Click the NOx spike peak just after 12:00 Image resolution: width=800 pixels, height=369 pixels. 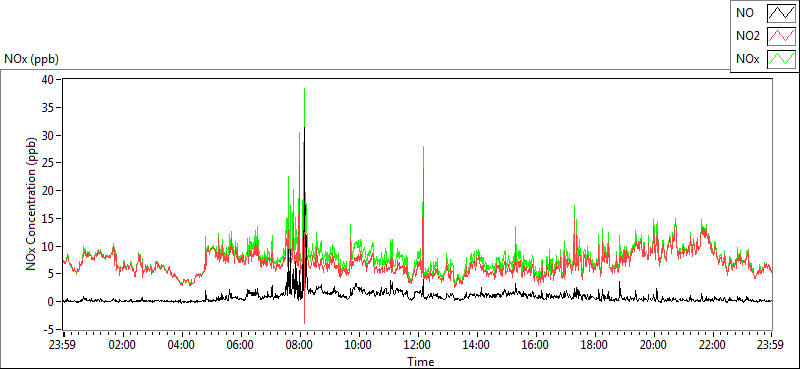(x=423, y=147)
